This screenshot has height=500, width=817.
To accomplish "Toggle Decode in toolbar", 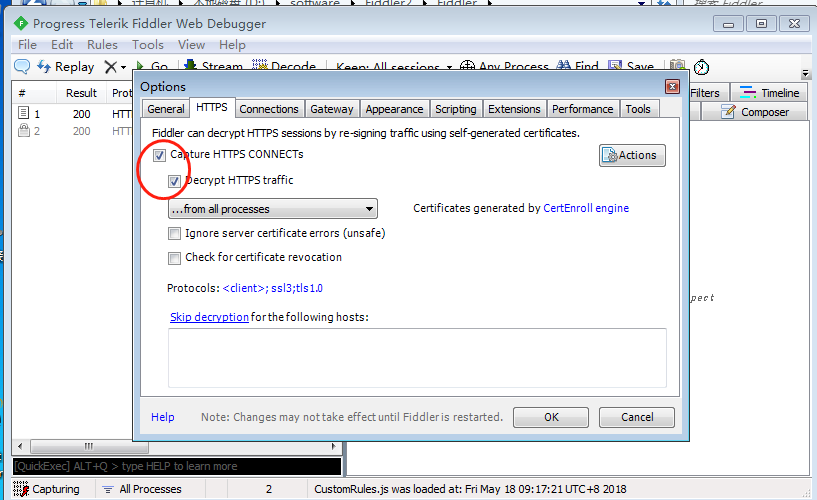I will 284,66.
